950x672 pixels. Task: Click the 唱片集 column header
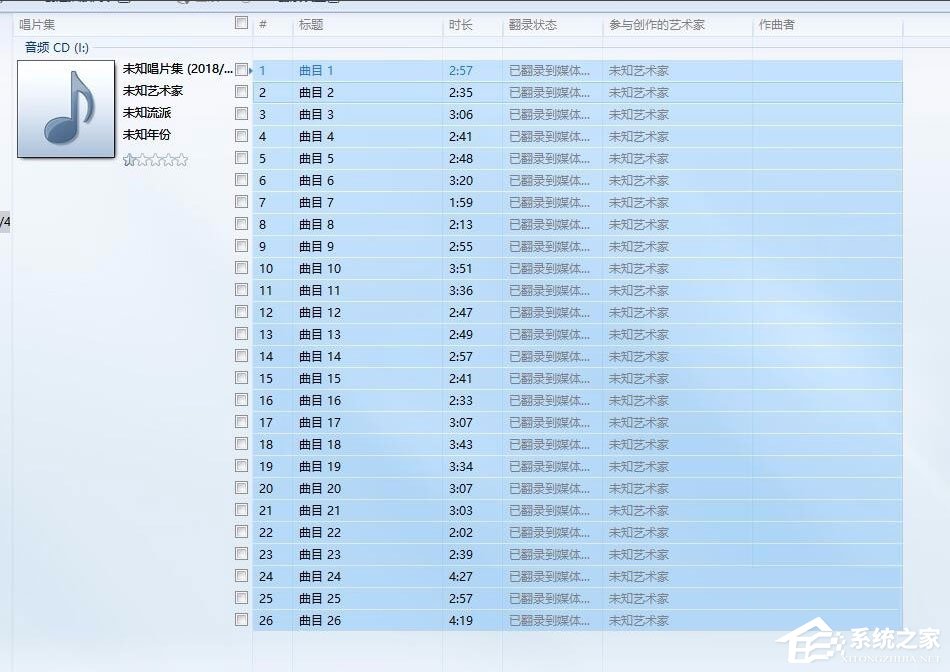38,24
